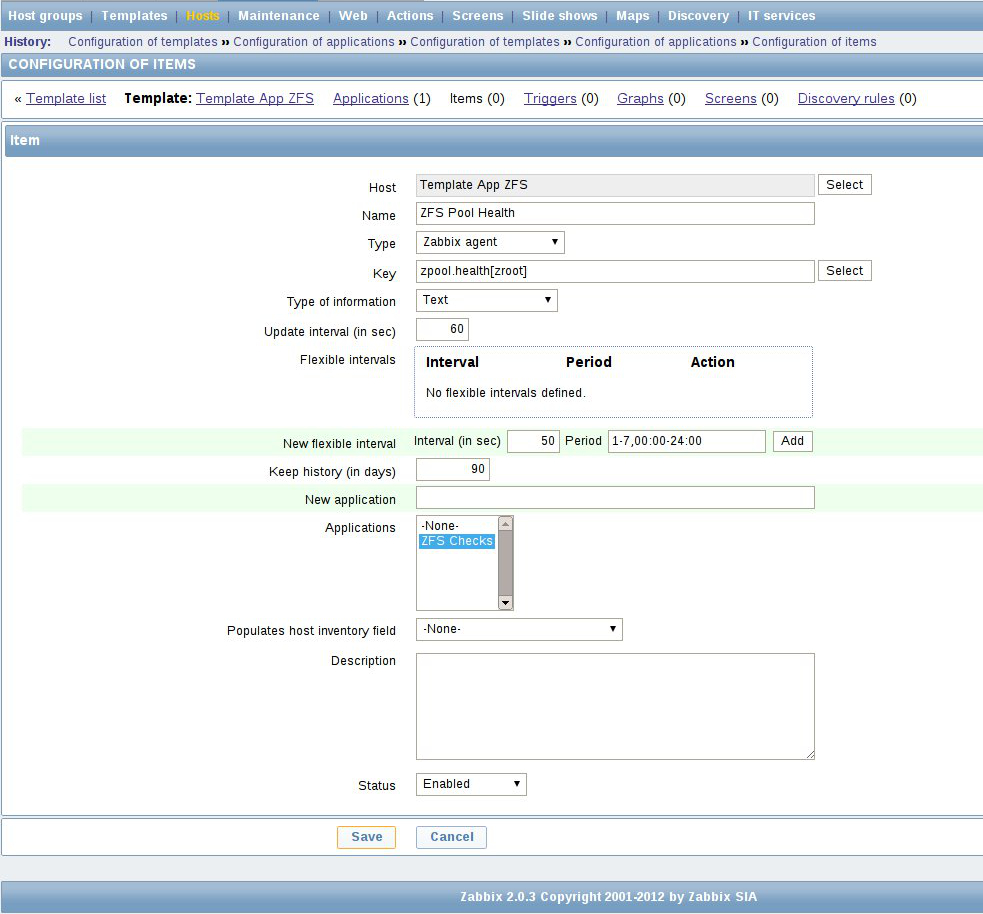983x914 pixels.
Task: Open the Status dropdown showing Enabled
Action: click(469, 784)
